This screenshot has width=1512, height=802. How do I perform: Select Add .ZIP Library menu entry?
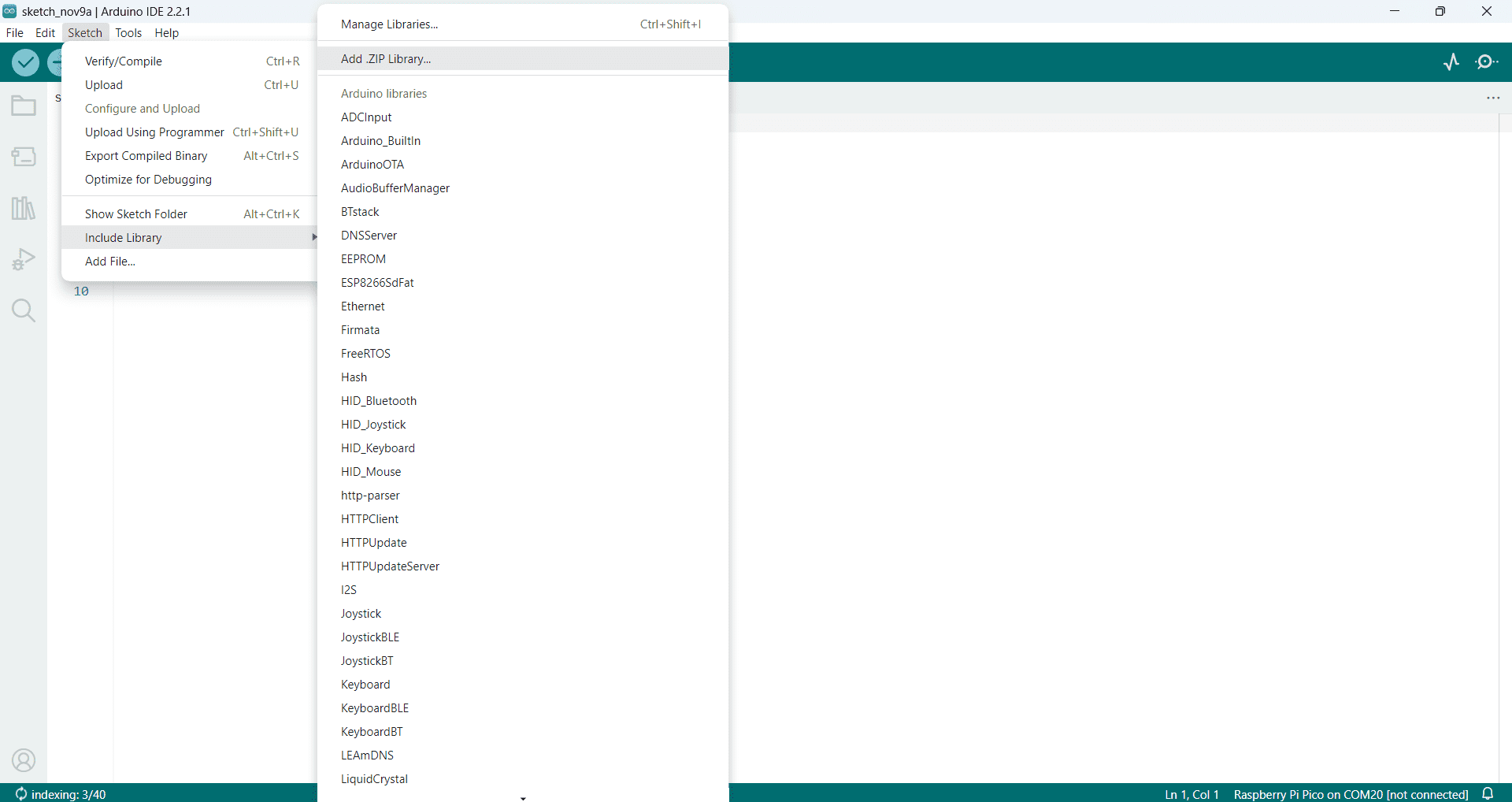386,59
